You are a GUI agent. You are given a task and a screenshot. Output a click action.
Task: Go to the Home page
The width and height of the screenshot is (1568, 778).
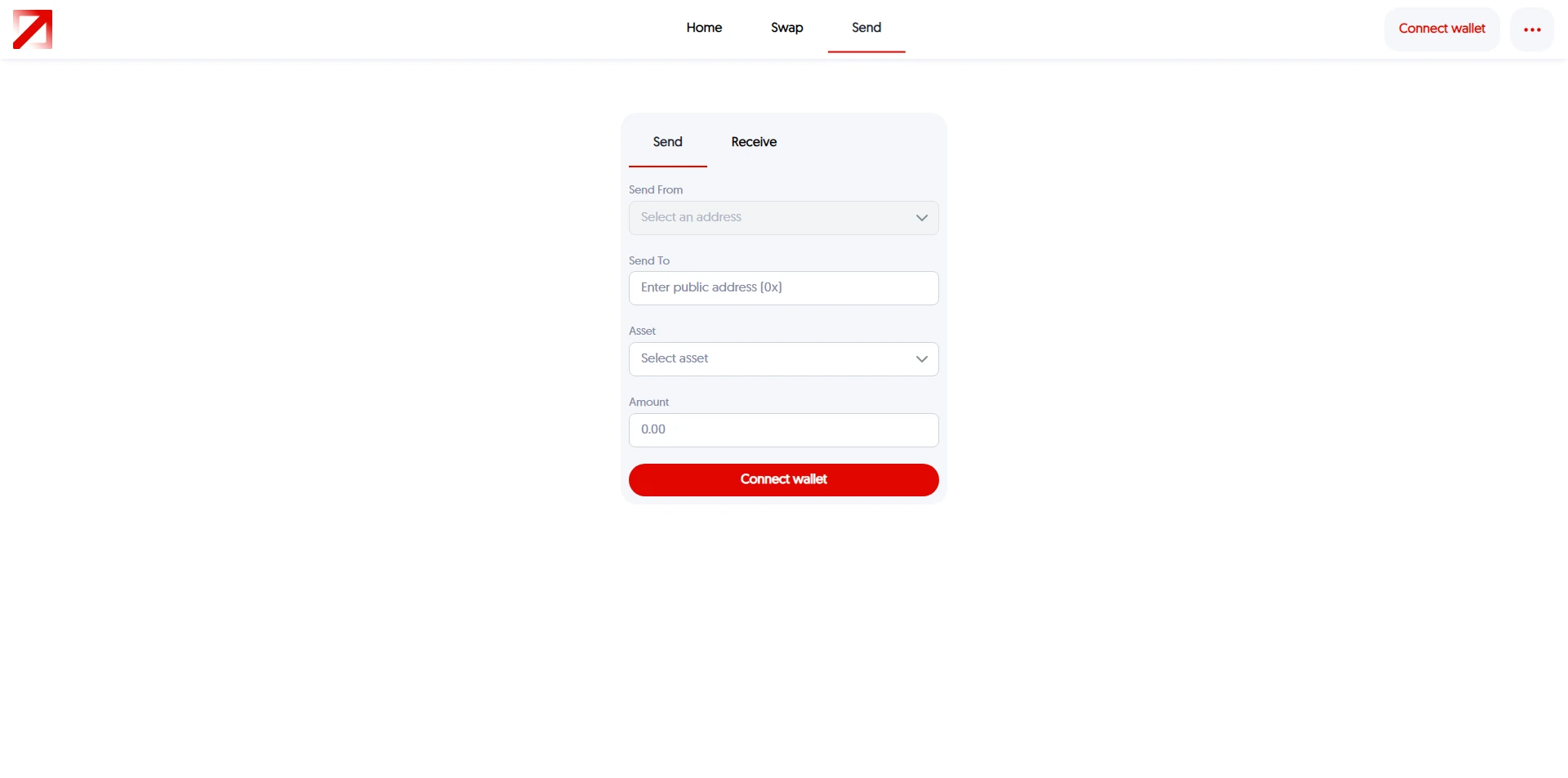pyautogui.click(x=704, y=28)
